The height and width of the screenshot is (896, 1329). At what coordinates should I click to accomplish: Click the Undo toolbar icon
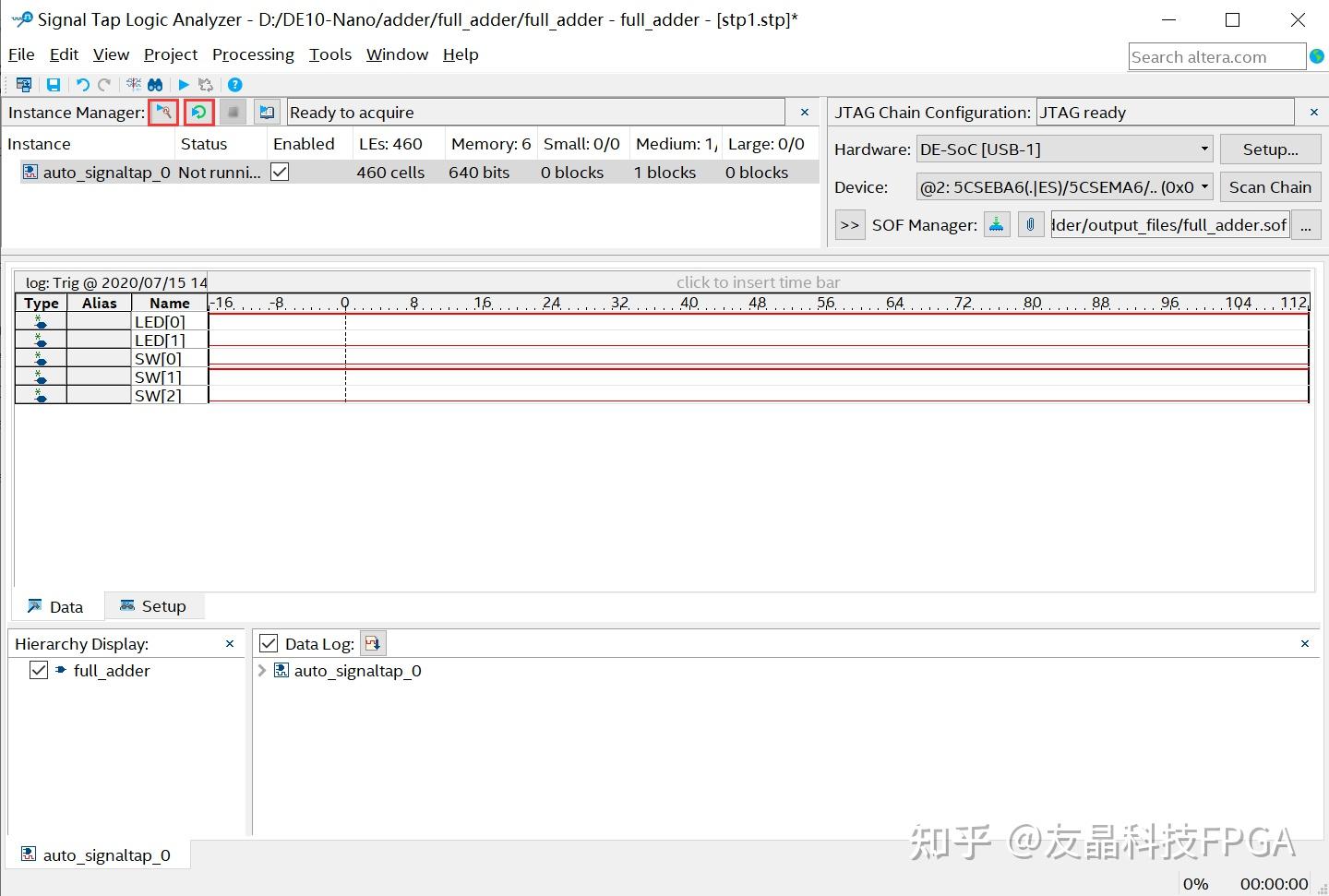82,84
